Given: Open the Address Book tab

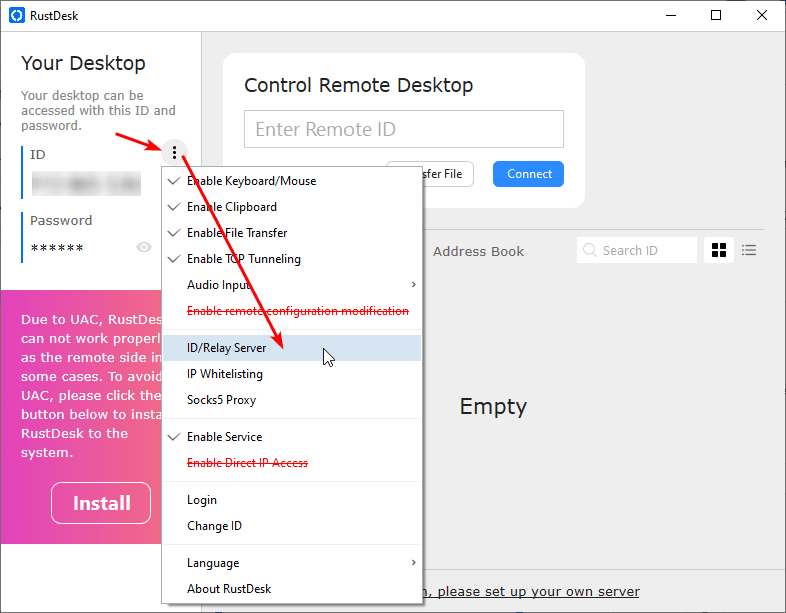Looking at the screenshot, I should click(478, 251).
